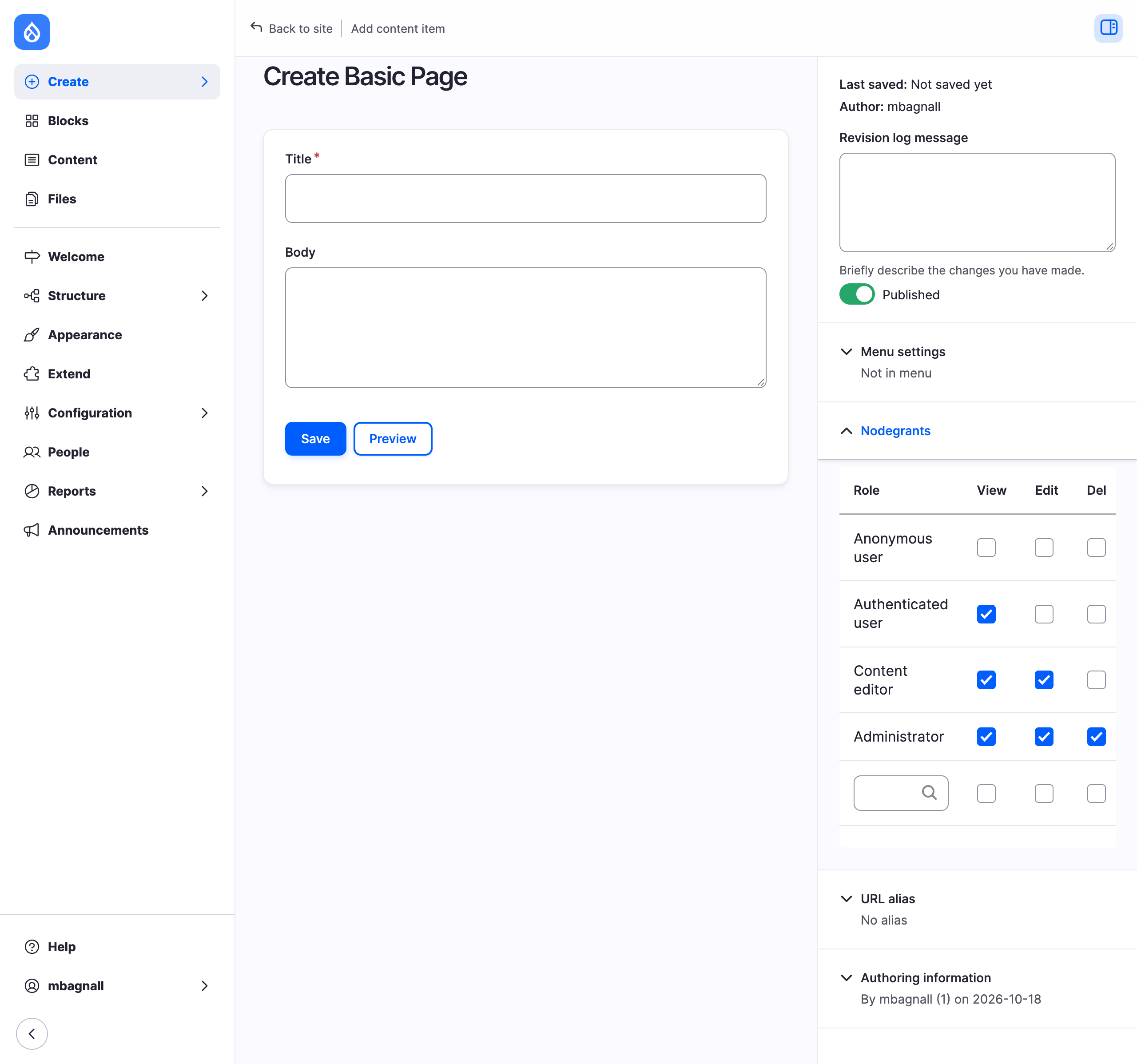Click the Structure hierarchy icon
This screenshot has height=1064, width=1137.
(32, 296)
